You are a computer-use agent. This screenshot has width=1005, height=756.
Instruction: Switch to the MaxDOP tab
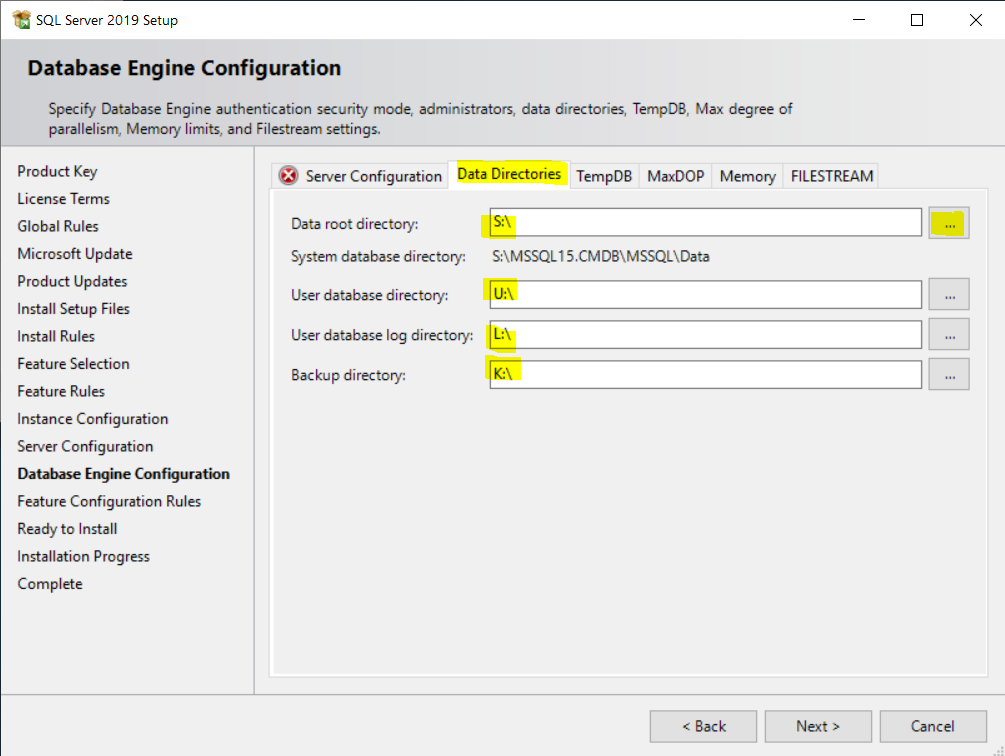[x=676, y=176]
